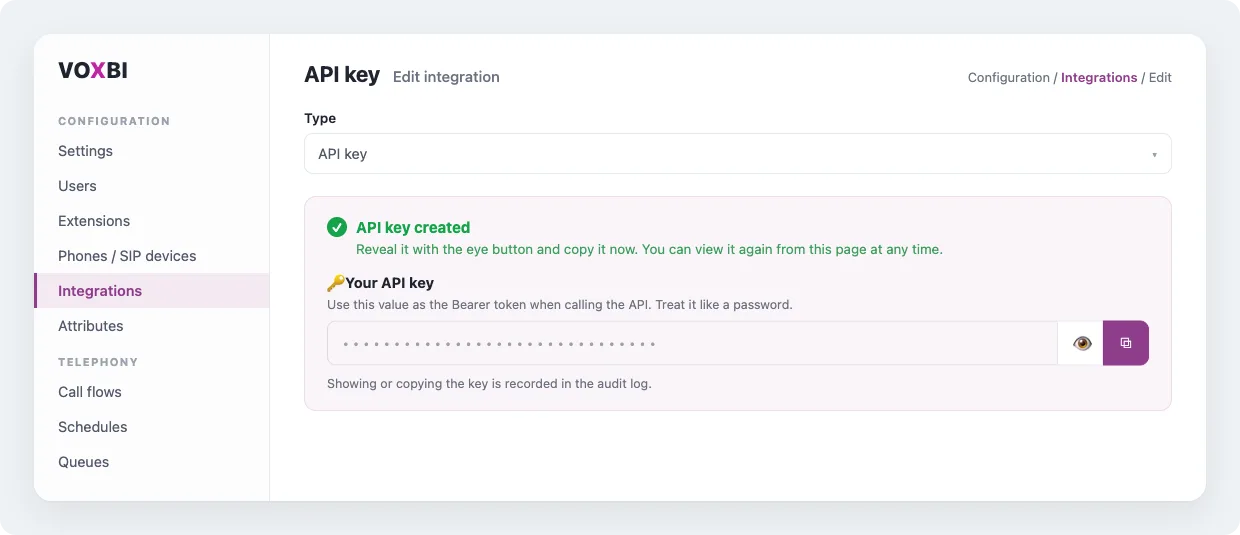Copy the API key with purple button
Screen dimensions: 1240x535
1126,343
